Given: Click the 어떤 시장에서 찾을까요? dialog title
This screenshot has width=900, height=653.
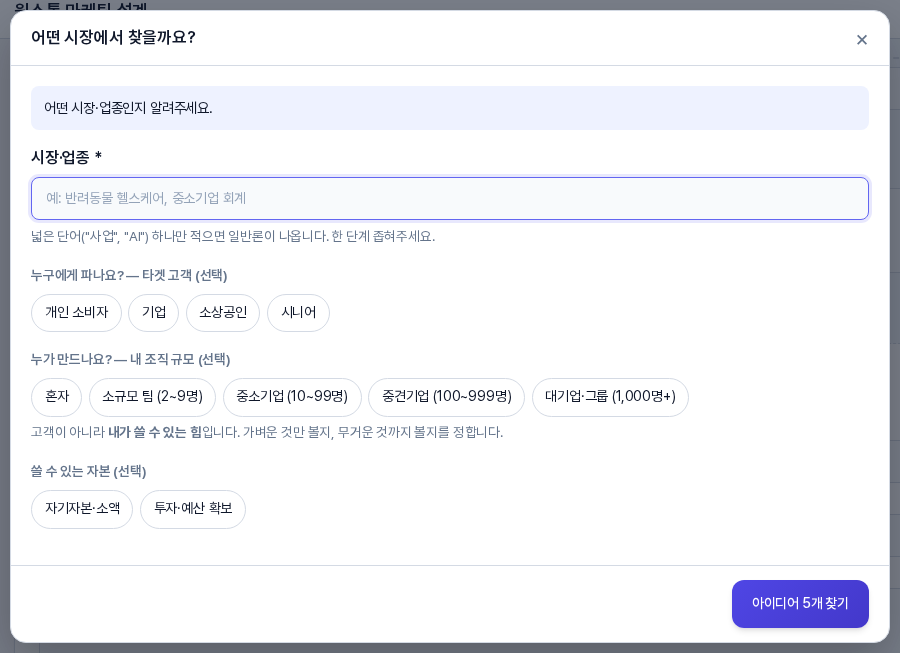Looking at the screenshot, I should 113,37.
